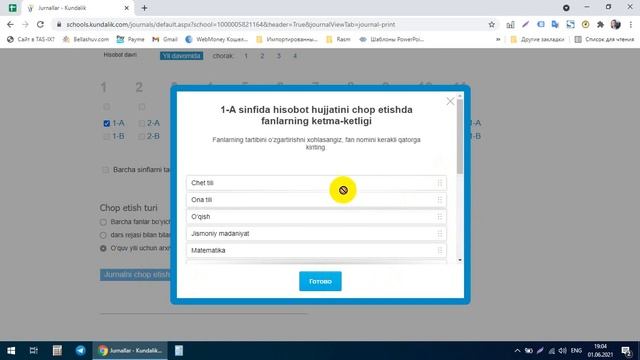
Task: Select chorak 3 period
Action: pyautogui.click(x=279, y=56)
